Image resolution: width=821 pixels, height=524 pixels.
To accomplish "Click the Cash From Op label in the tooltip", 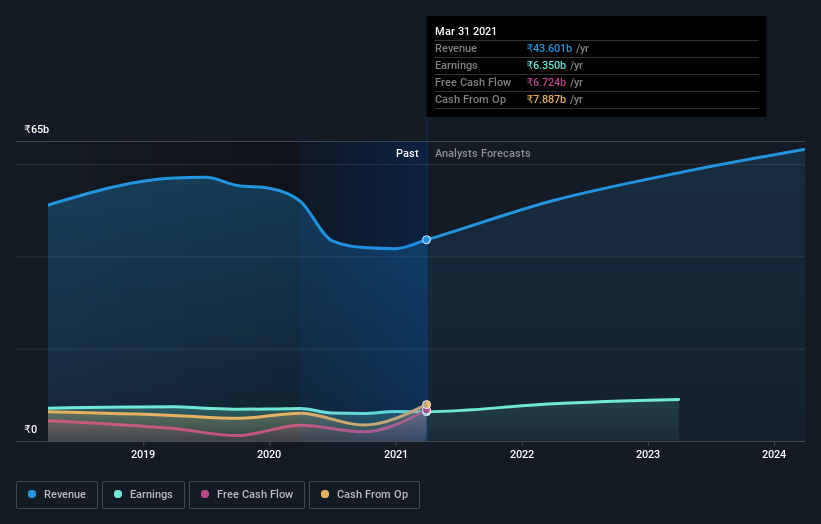I will (x=470, y=99).
